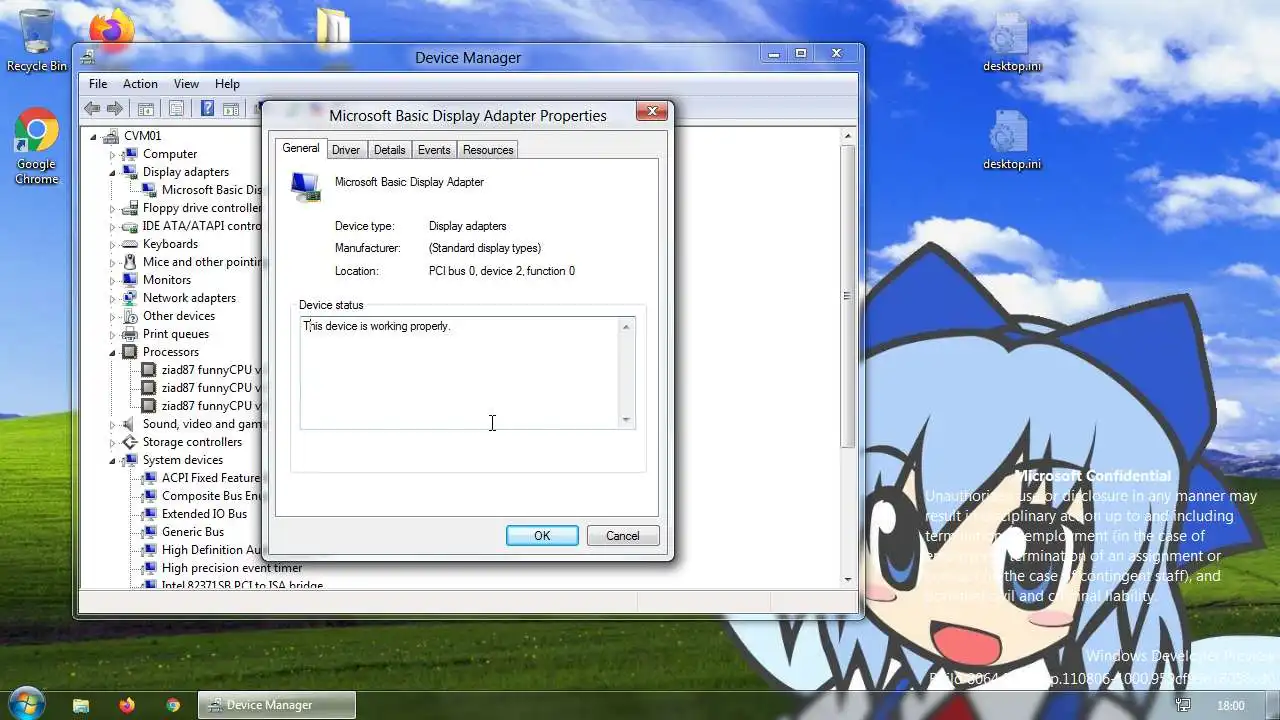Image resolution: width=1280 pixels, height=720 pixels.
Task: Collapse the CVM01 root node
Action: point(94,136)
